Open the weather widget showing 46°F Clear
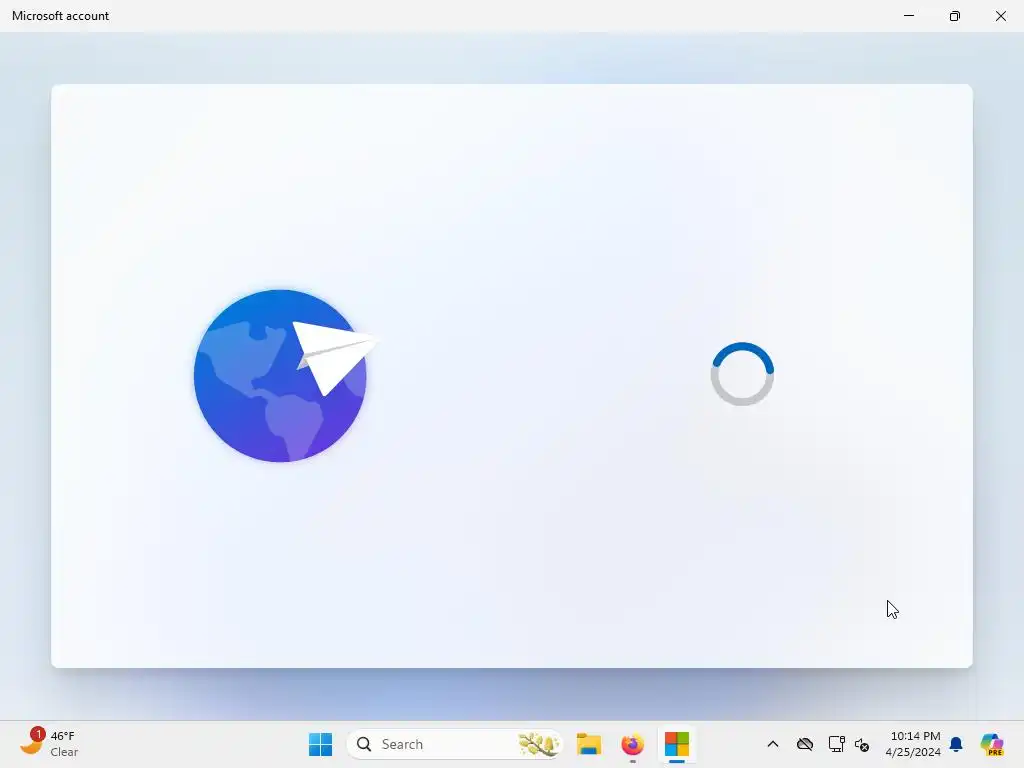1024x768 pixels. pyautogui.click(x=49, y=744)
